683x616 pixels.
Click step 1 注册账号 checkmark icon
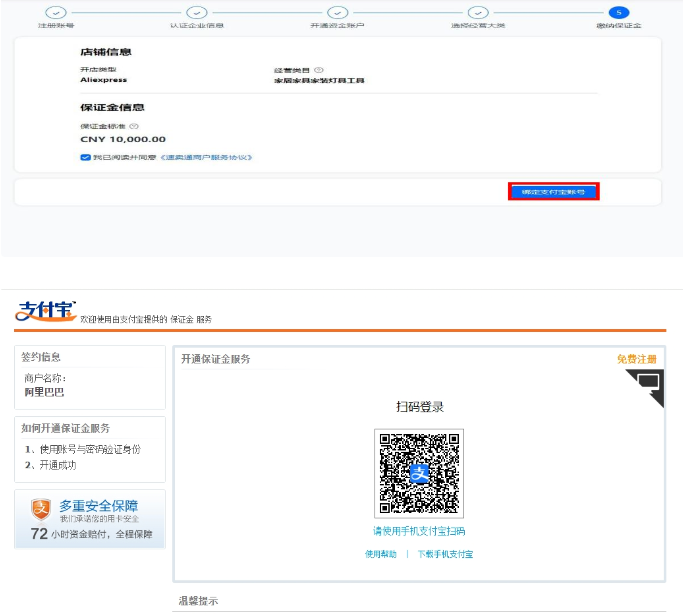point(56,12)
